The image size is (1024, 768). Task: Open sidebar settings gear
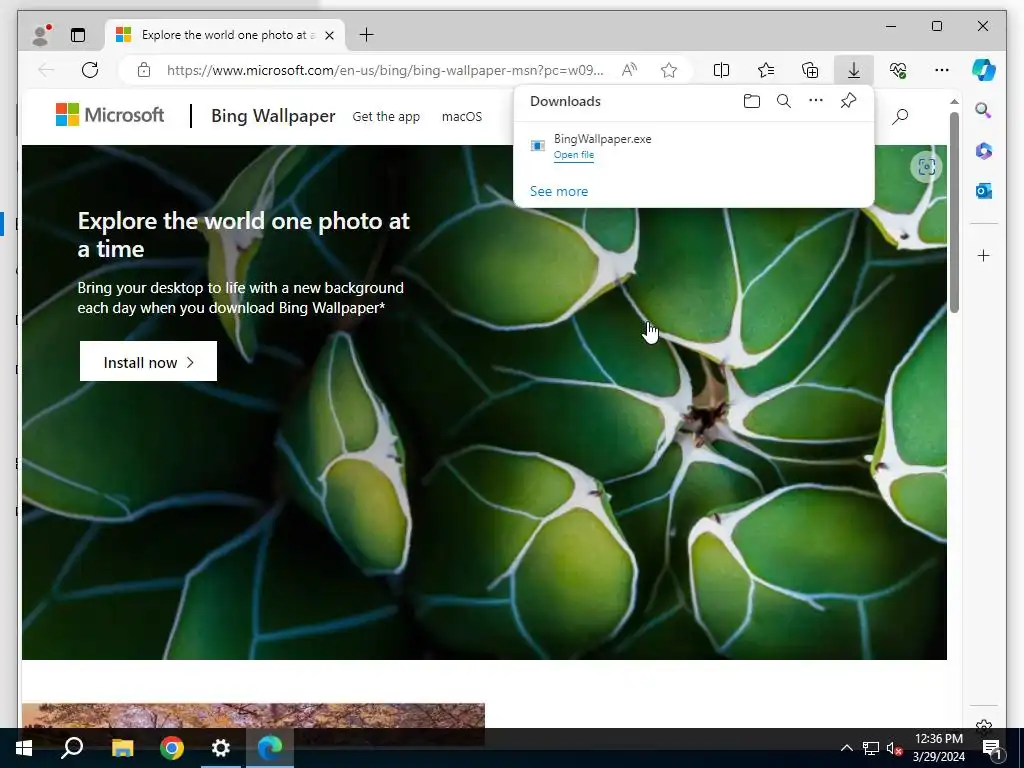[x=984, y=725]
